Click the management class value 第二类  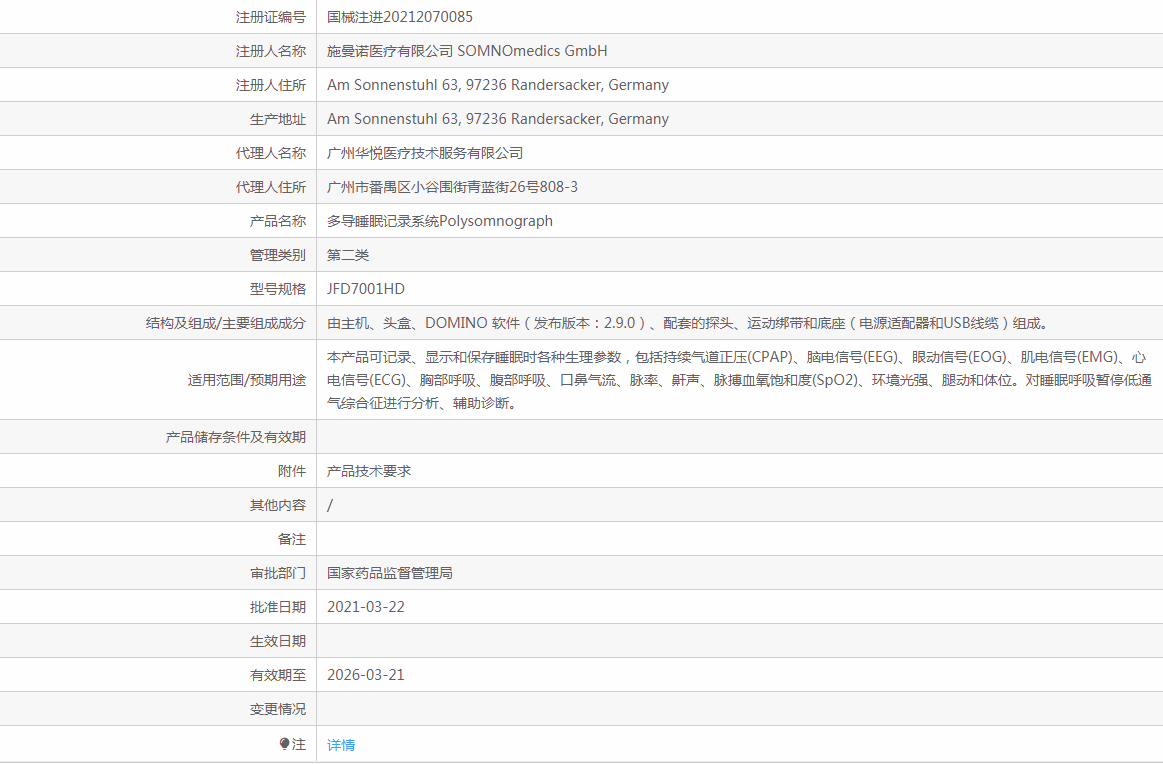tap(348, 255)
